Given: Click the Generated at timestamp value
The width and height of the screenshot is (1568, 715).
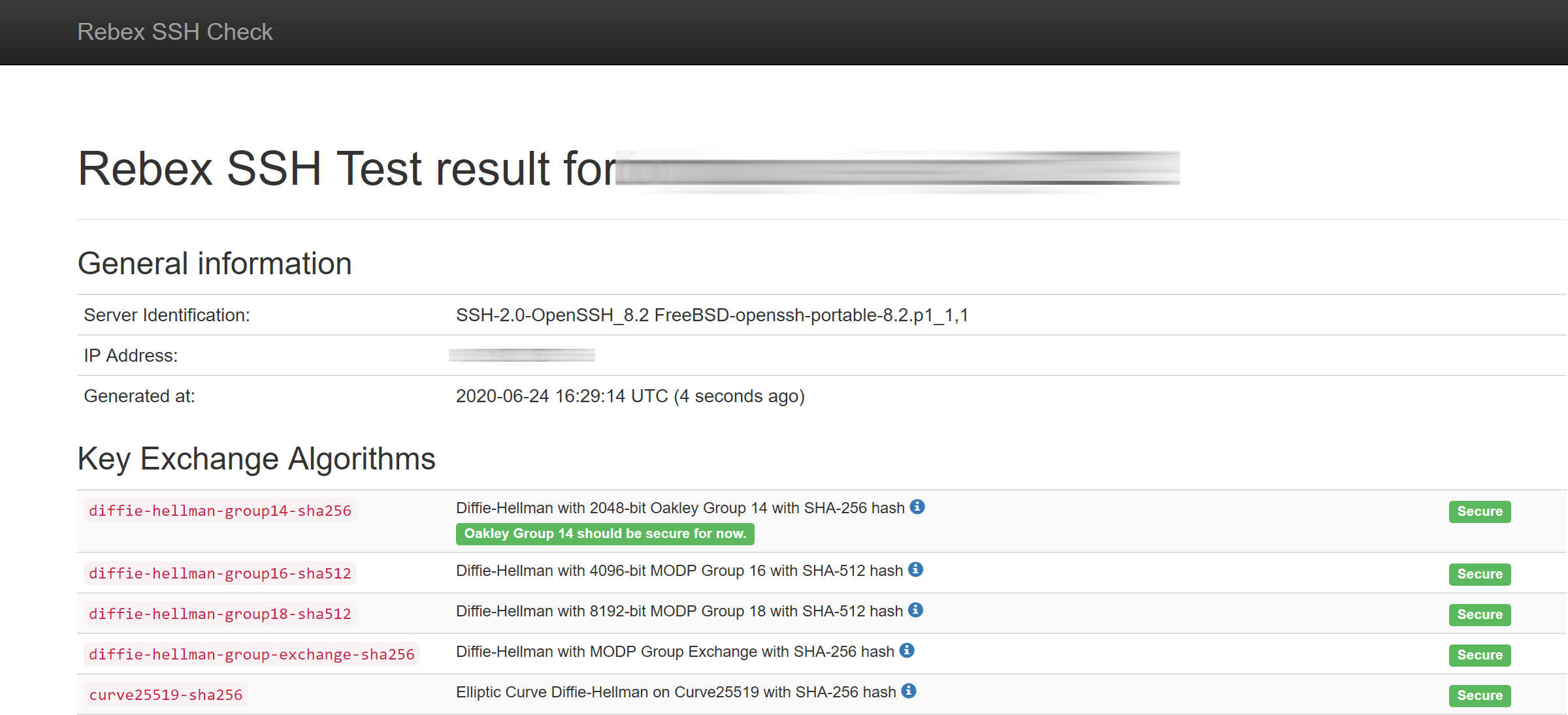Looking at the screenshot, I should [630, 396].
